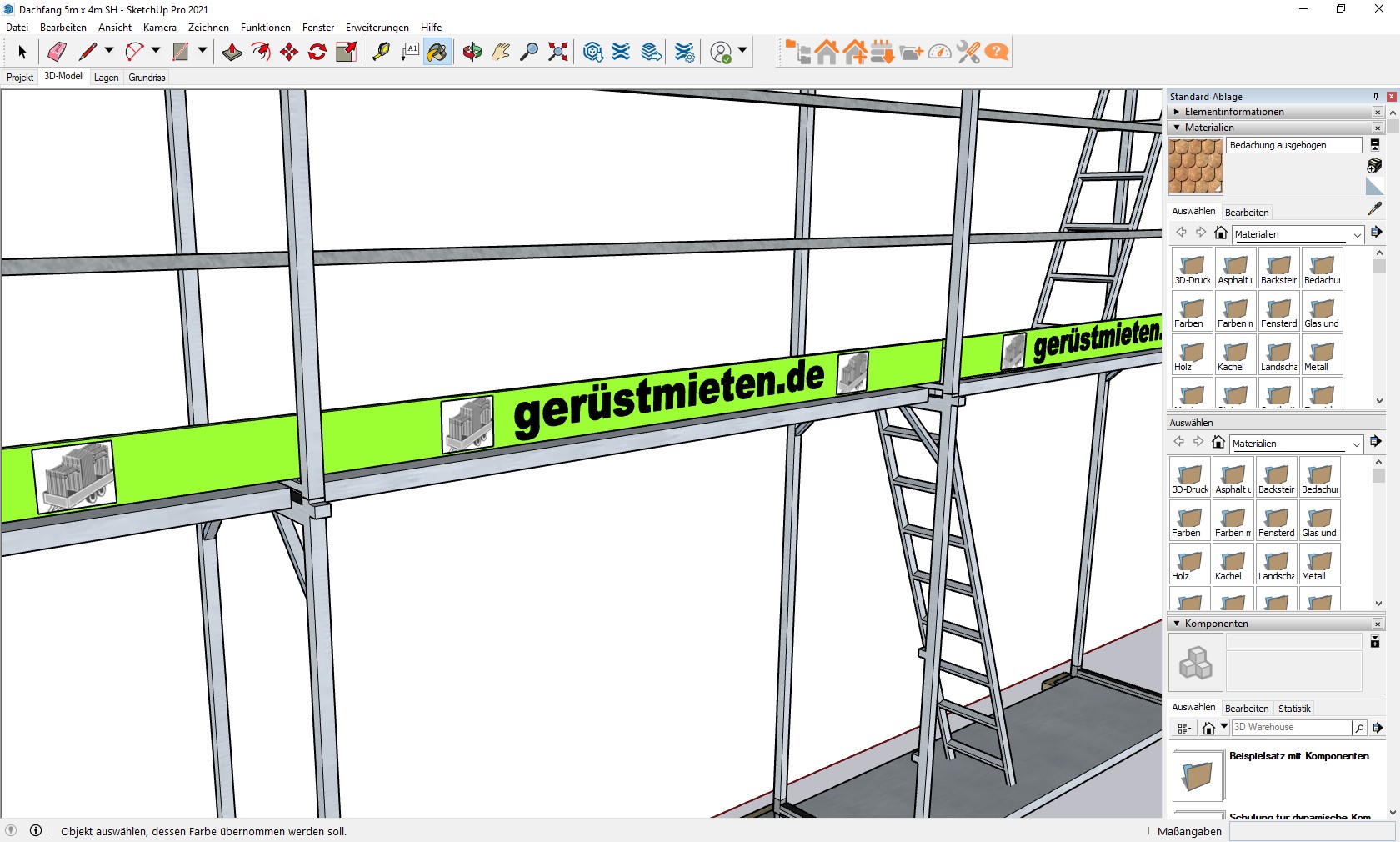Click the Maßangaben value box
The height and width of the screenshot is (842, 1400).
(x=1312, y=831)
